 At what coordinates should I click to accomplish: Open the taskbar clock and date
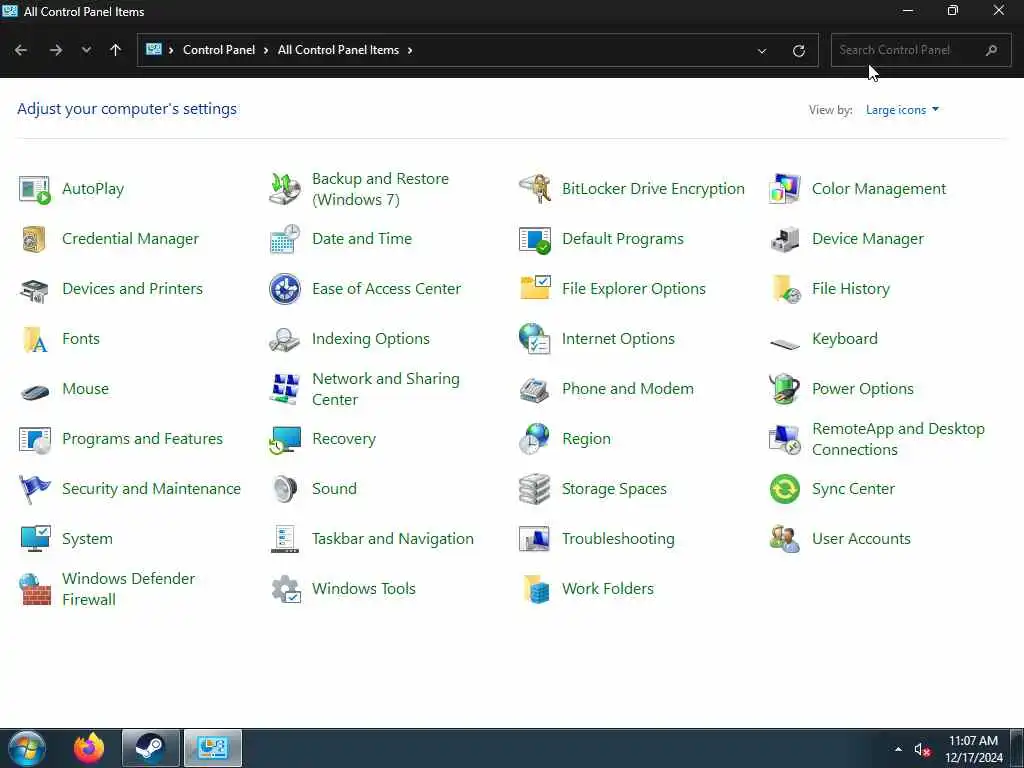pyautogui.click(x=973, y=749)
